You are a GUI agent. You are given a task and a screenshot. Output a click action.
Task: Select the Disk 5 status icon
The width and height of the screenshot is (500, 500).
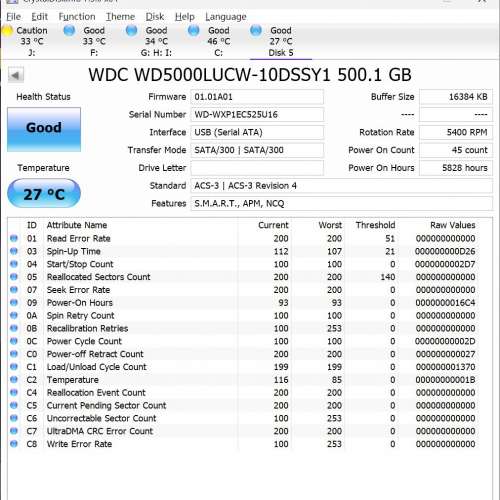point(256,31)
